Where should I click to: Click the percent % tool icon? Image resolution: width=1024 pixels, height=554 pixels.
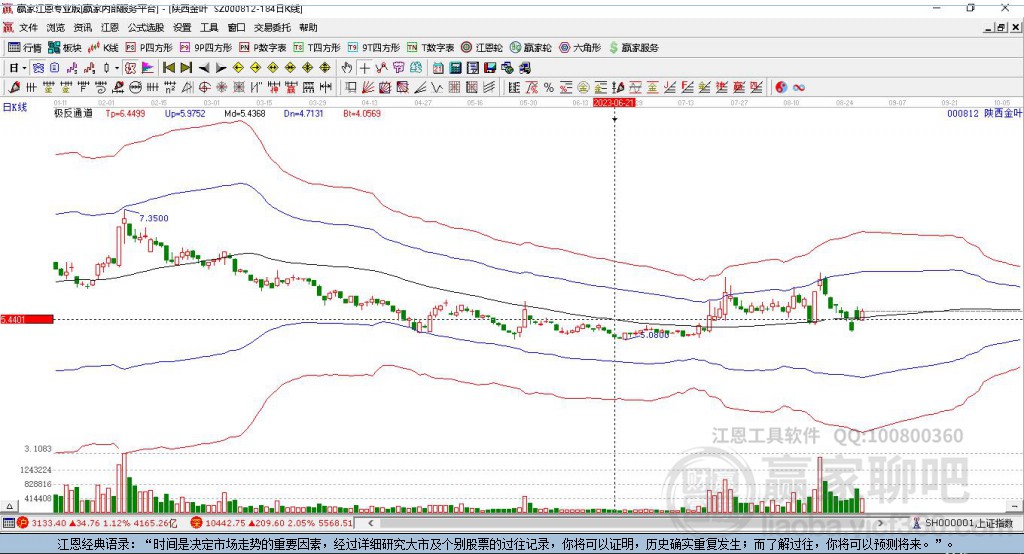point(549,87)
